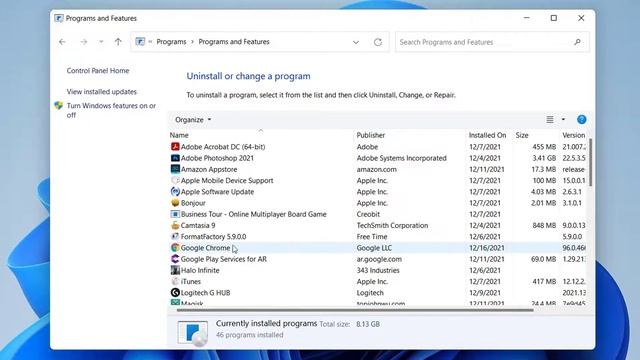Click the Creobit publisher cell

(x=368, y=214)
